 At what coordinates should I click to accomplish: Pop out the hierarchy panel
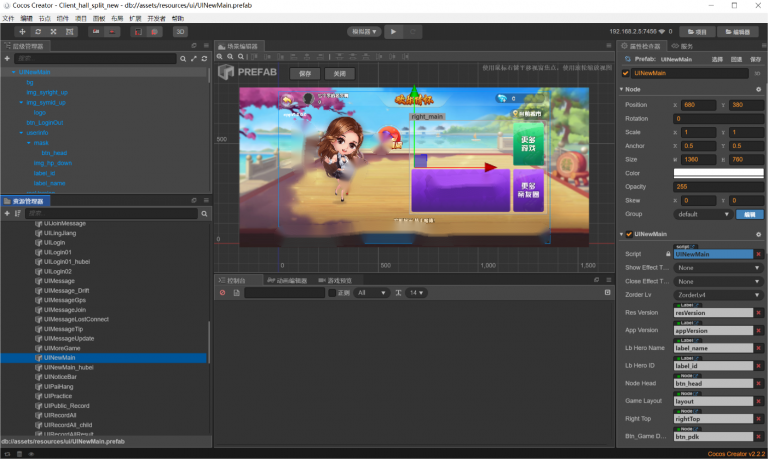(194, 46)
